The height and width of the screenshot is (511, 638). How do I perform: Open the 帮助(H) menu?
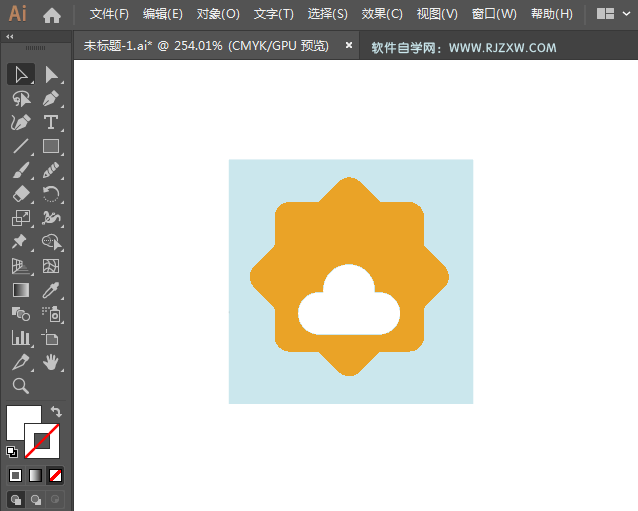coord(552,14)
